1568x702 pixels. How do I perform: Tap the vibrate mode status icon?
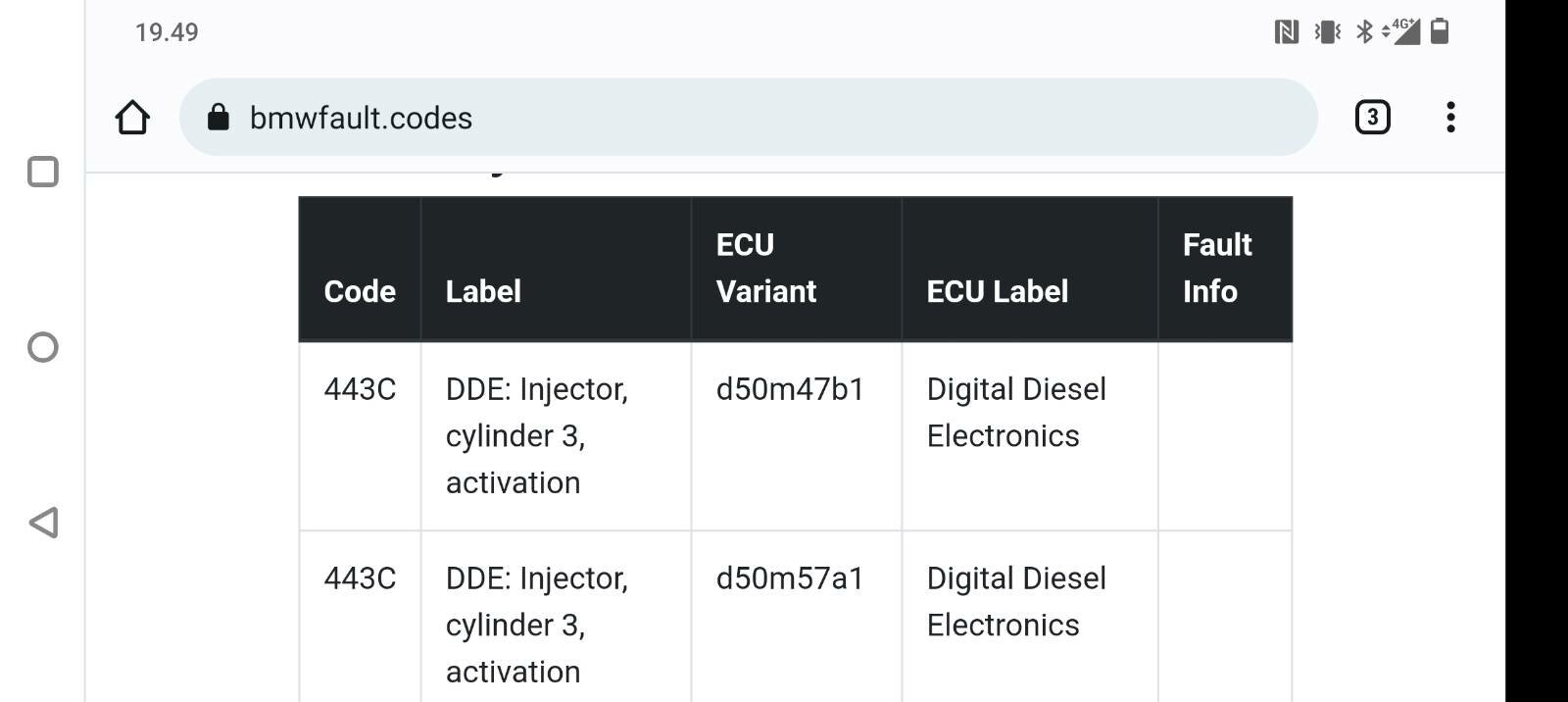1328,32
